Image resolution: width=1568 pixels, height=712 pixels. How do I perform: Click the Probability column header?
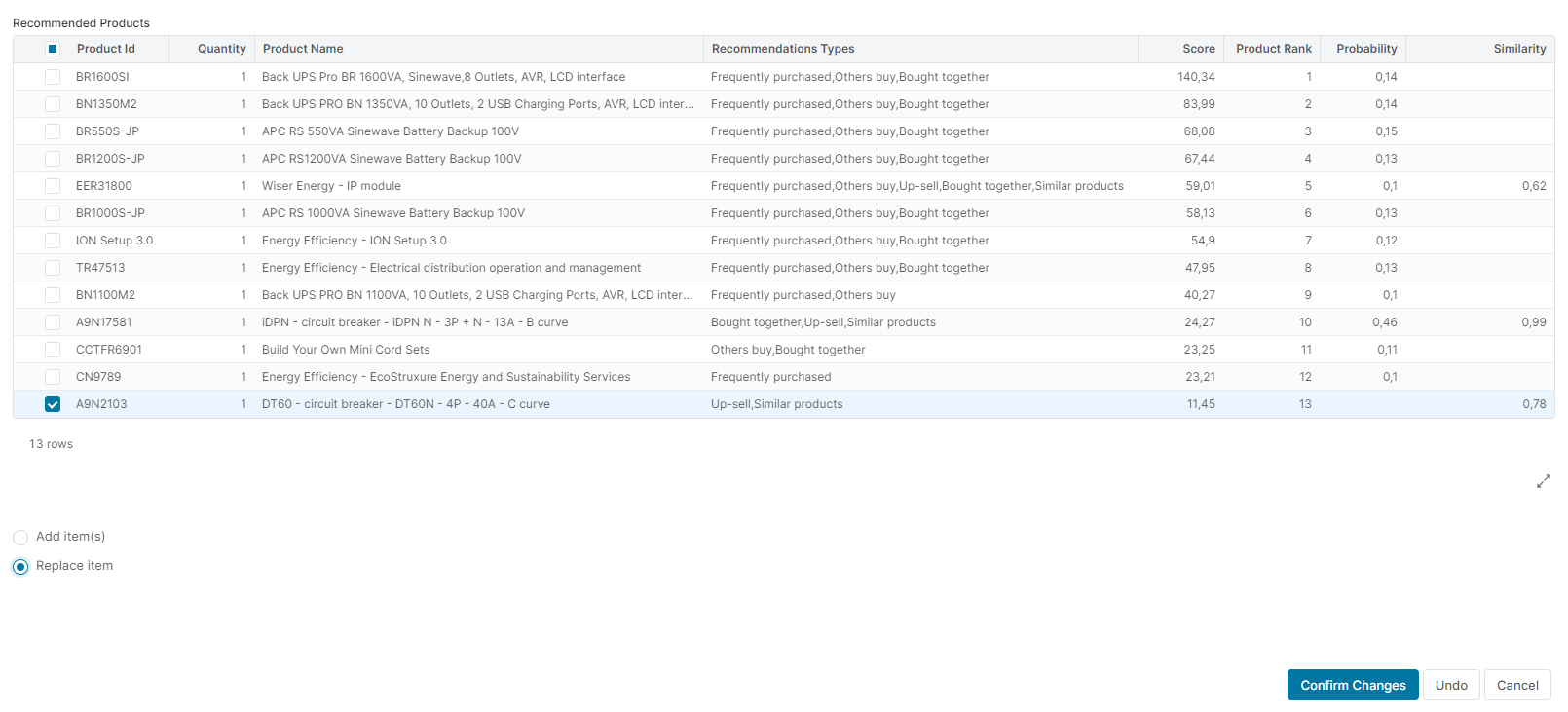pyautogui.click(x=1365, y=49)
